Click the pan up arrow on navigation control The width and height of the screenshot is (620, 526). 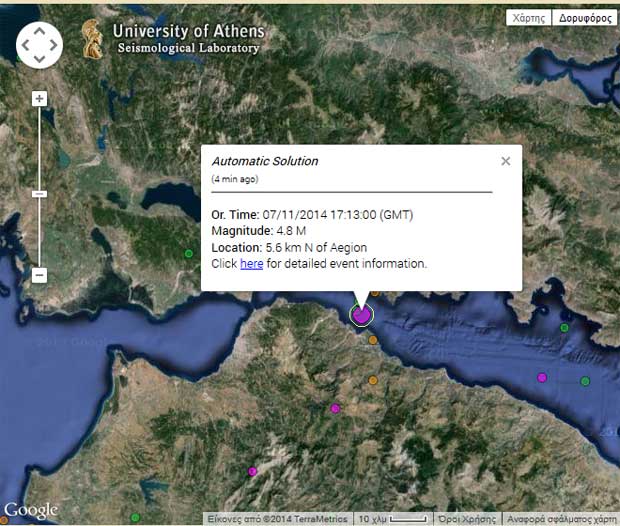pyautogui.click(x=39, y=30)
